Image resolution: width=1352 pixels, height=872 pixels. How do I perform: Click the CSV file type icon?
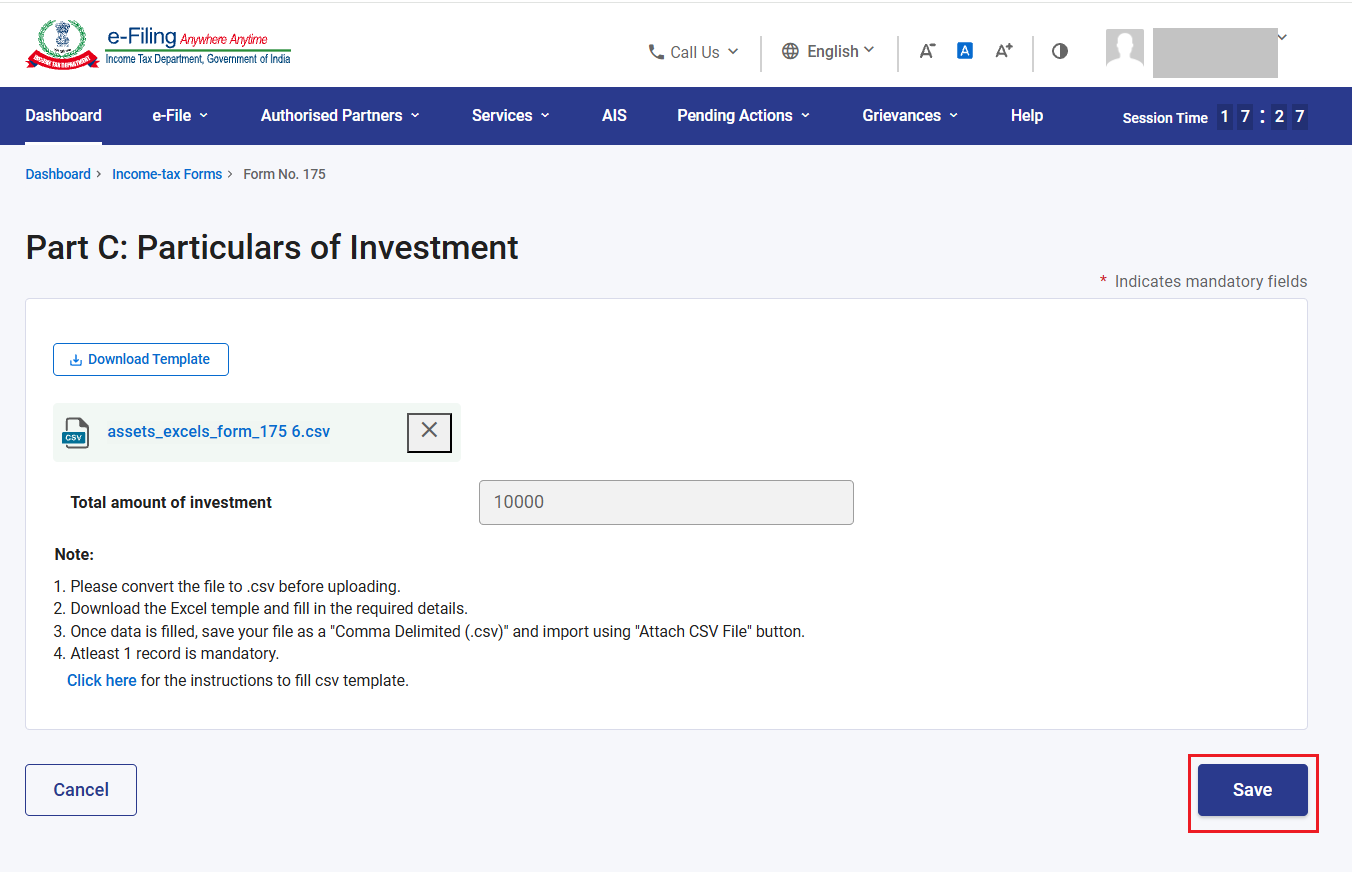(75, 433)
